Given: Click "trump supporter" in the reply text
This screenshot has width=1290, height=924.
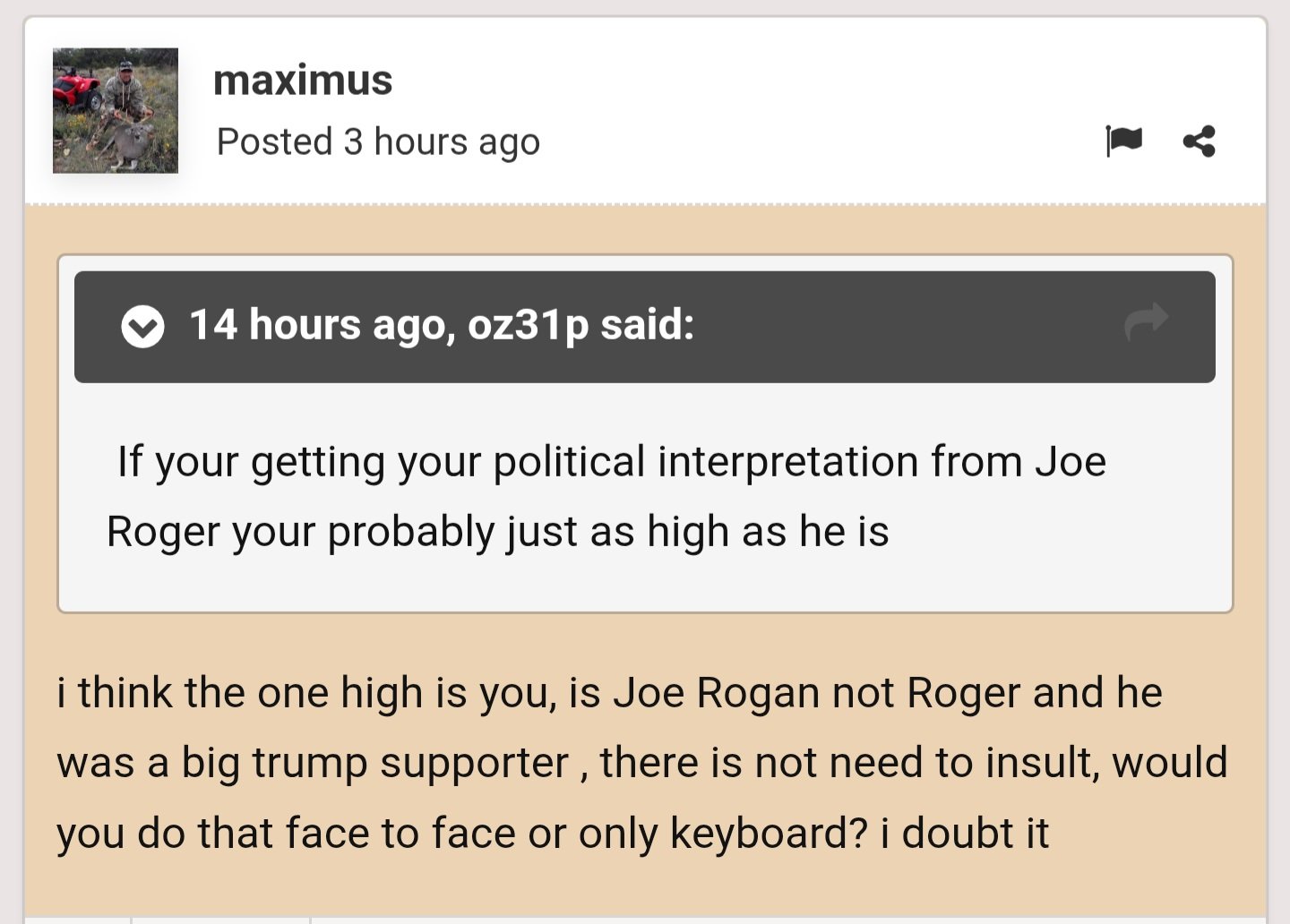Looking at the screenshot, I should coord(410,763).
